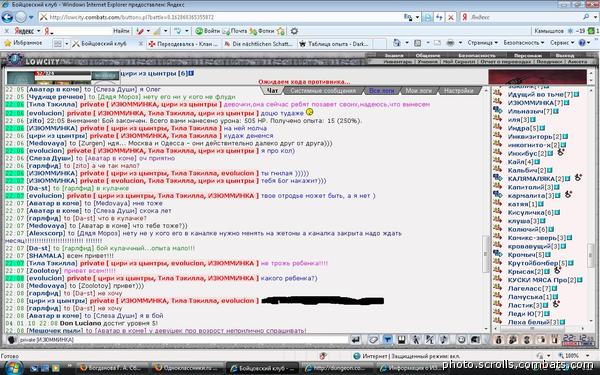Click the Яндекс logo on the toolbar

tap(24, 31)
